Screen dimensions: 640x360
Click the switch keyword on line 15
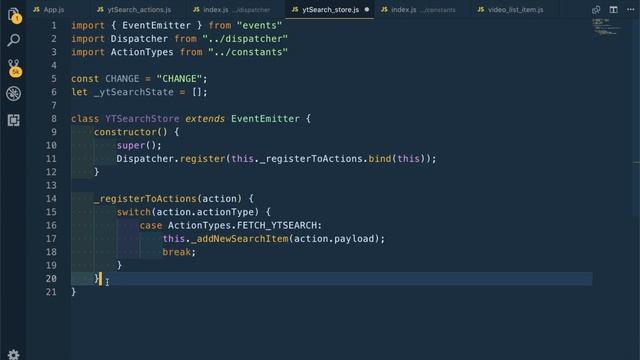point(133,212)
